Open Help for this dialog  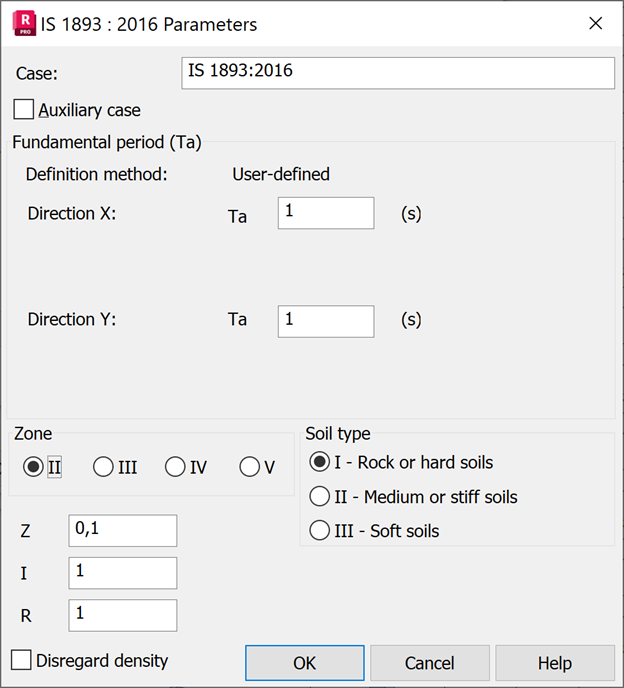pyautogui.click(x=554, y=663)
